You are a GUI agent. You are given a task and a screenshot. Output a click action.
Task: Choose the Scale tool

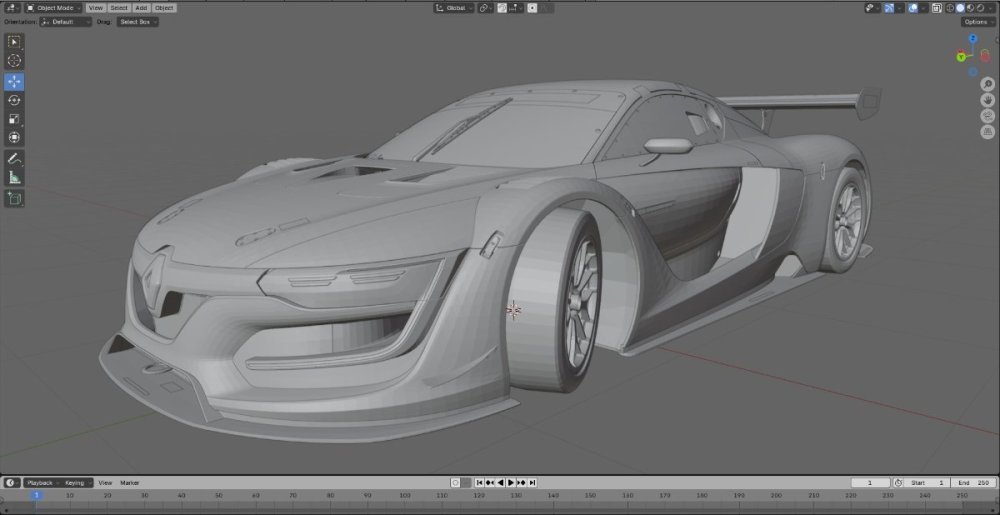pos(14,119)
